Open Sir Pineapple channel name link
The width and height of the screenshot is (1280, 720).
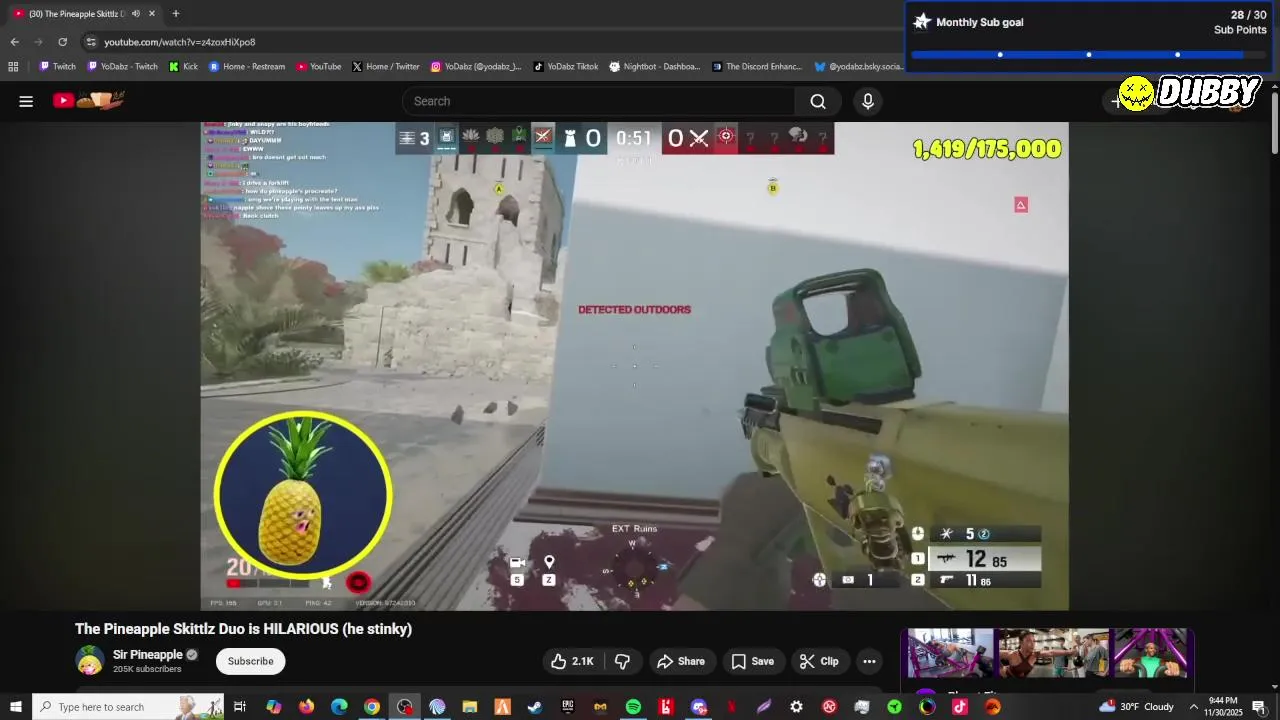[148, 655]
